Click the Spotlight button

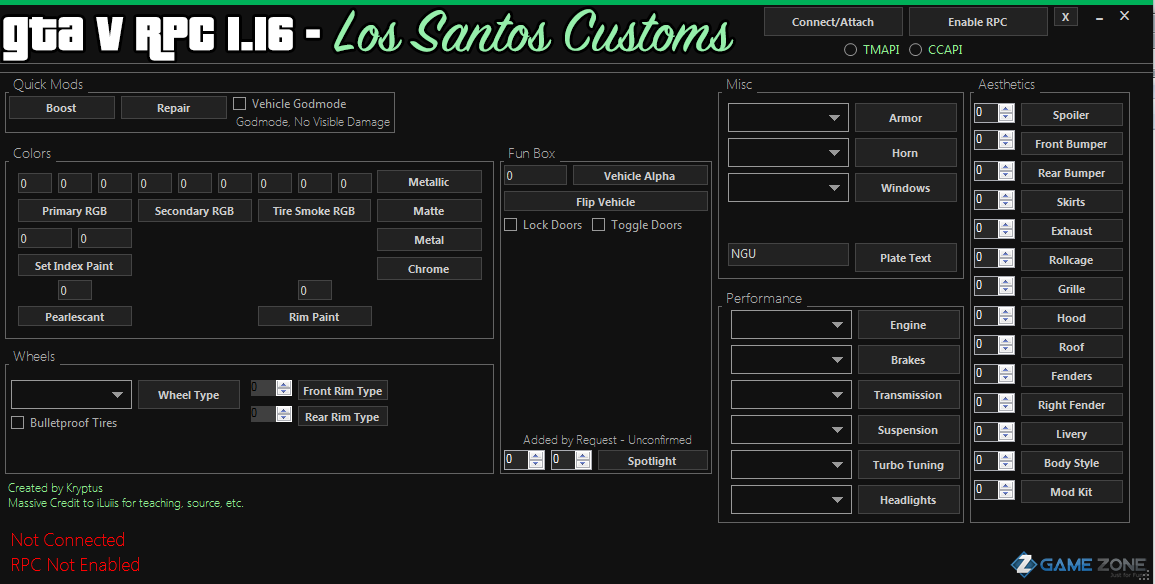click(652, 461)
